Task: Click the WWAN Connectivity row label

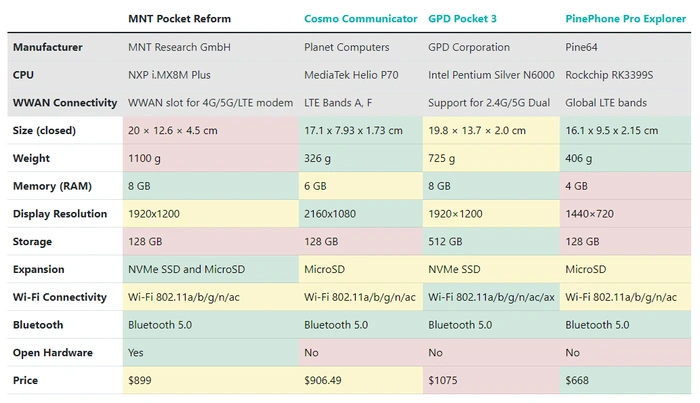Action: pyautogui.click(x=62, y=103)
